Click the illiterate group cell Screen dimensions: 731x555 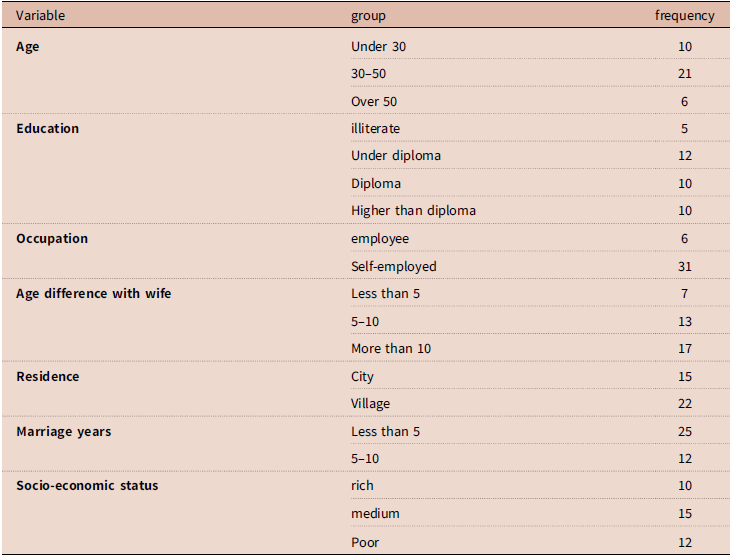point(375,129)
